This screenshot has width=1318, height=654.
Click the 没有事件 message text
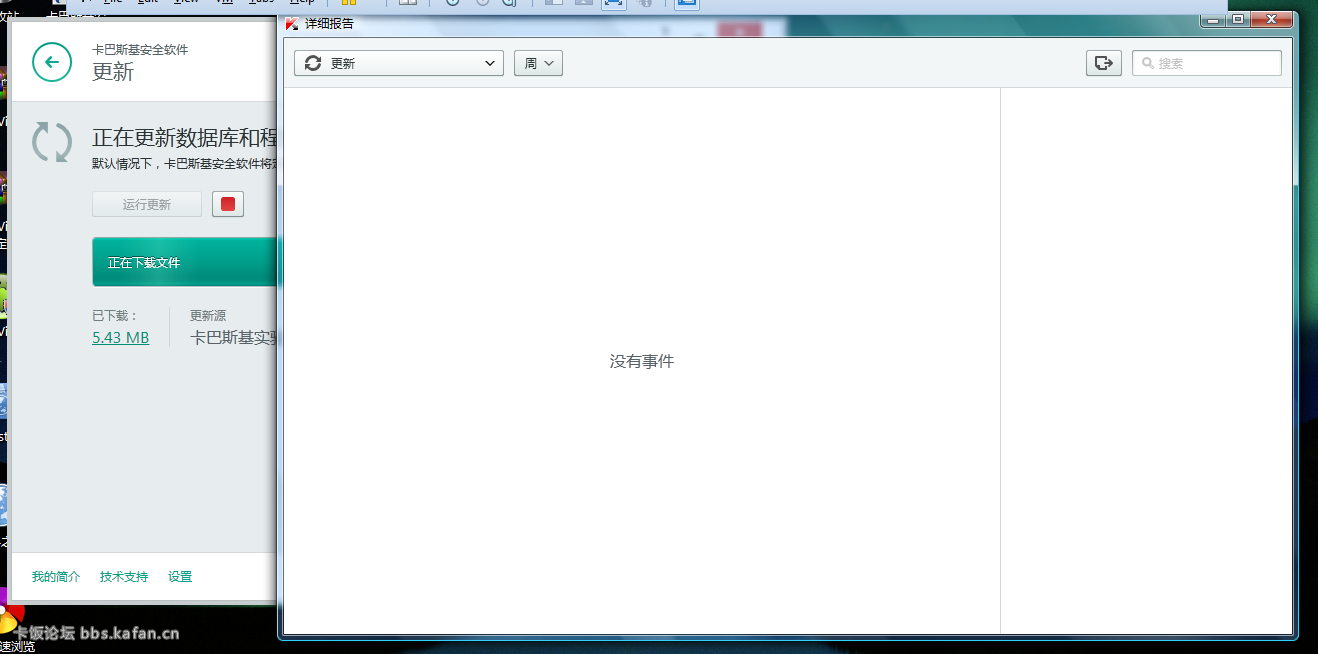[642, 361]
